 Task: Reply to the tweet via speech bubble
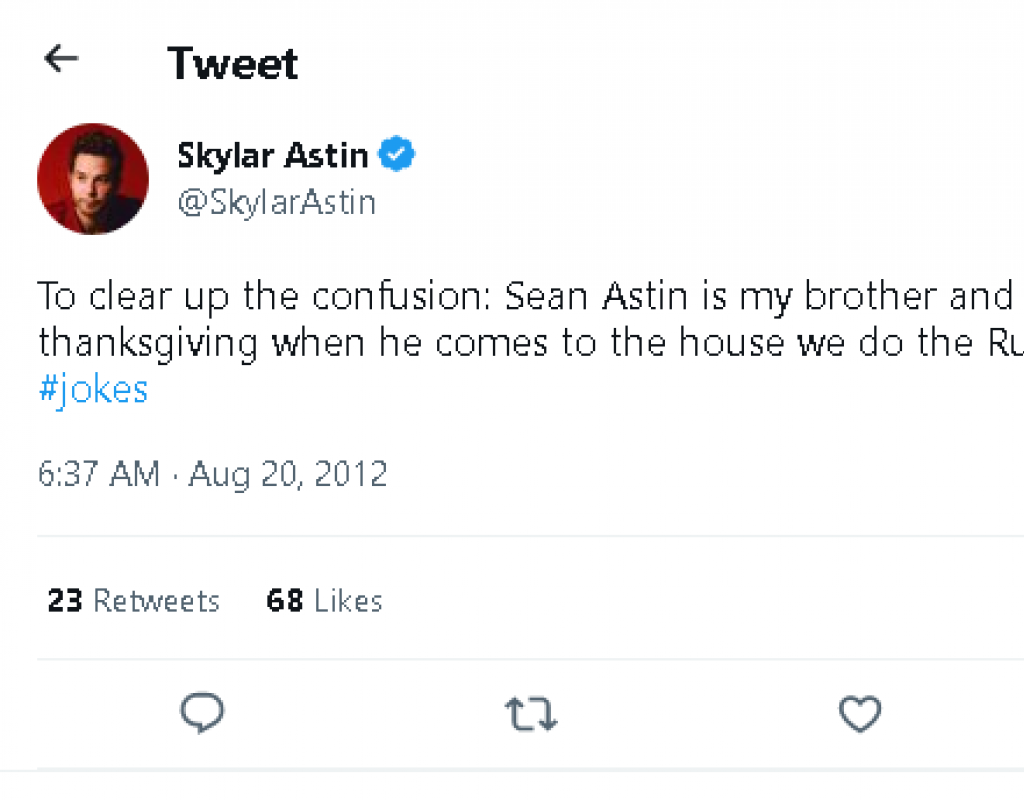tap(202, 714)
